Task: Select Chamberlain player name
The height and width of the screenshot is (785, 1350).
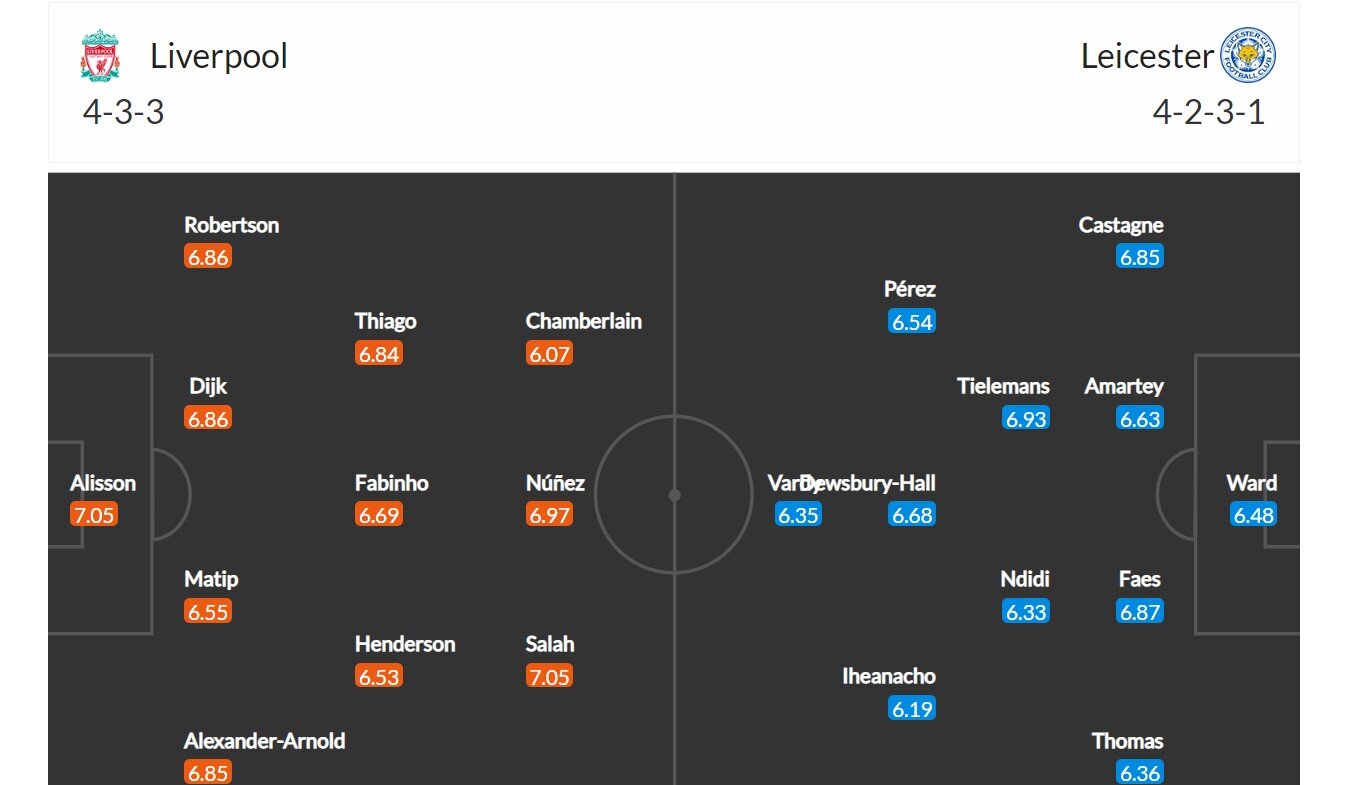Action: tap(583, 321)
